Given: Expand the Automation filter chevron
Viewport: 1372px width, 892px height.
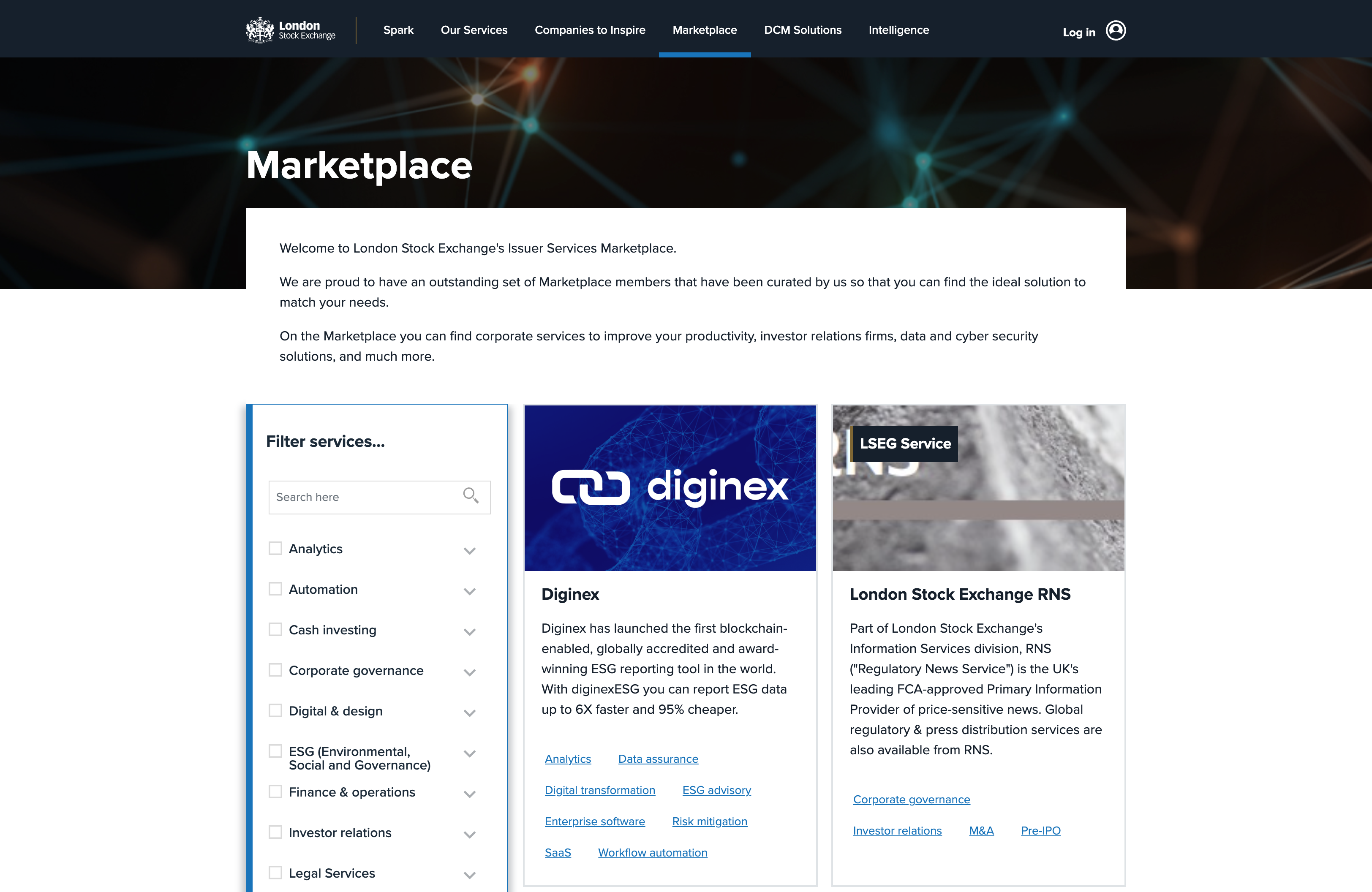Looking at the screenshot, I should click(x=470, y=591).
